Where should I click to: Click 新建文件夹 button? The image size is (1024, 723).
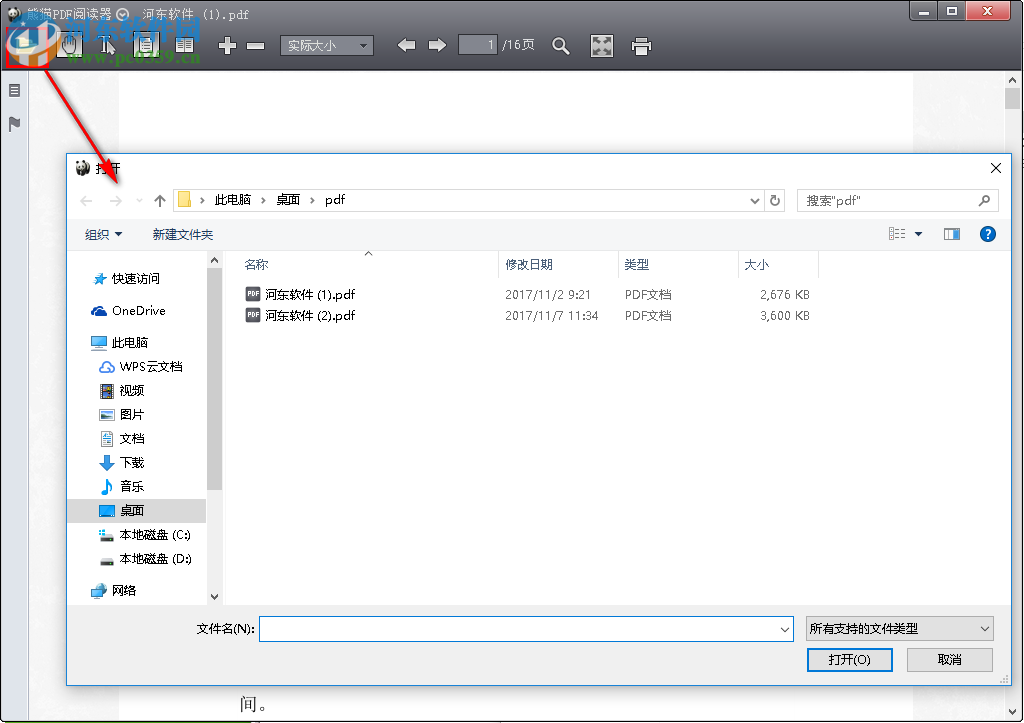coord(183,234)
